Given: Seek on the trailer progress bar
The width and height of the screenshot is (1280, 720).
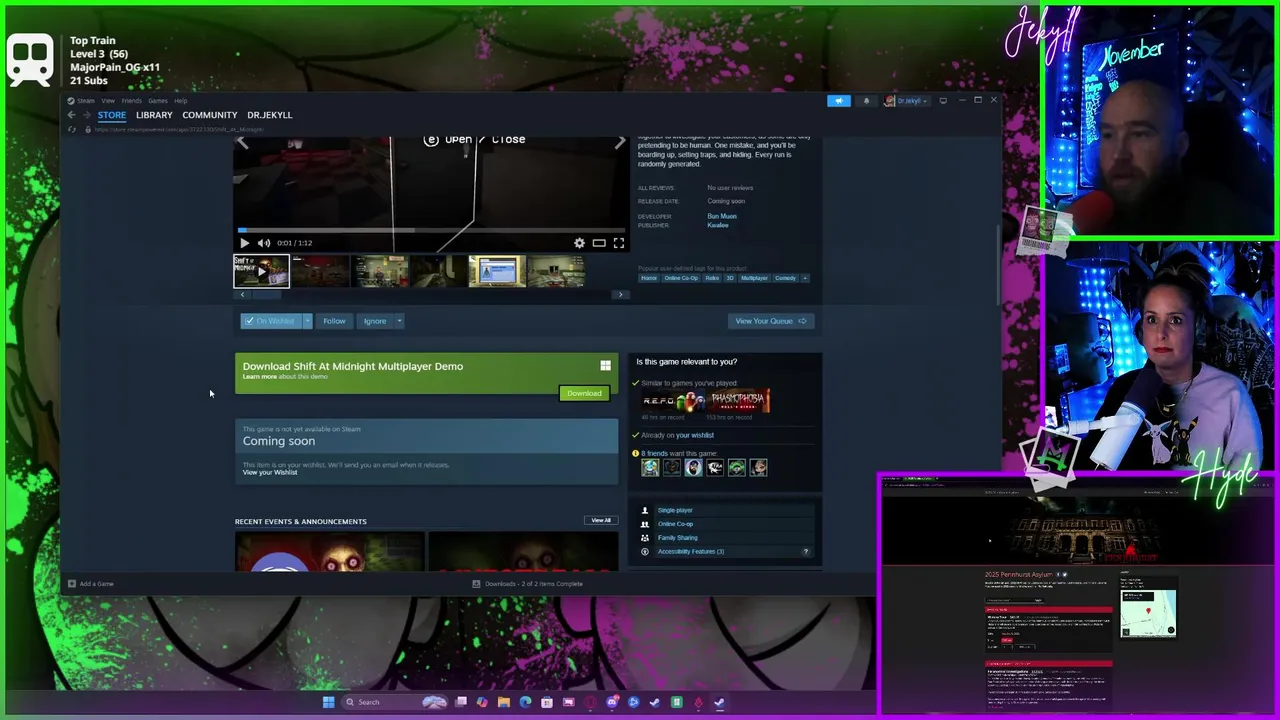Looking at the screenshot, I should [431, 230].
